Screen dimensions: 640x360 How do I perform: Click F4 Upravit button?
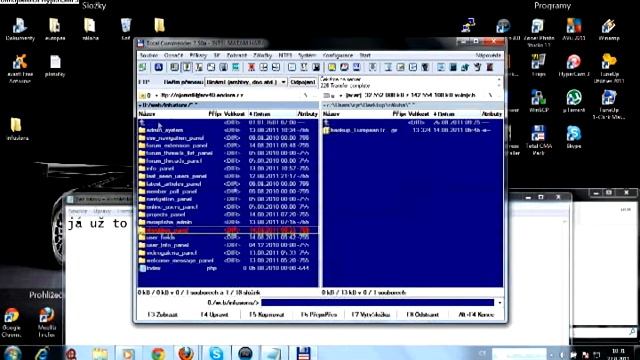point(214,315)
